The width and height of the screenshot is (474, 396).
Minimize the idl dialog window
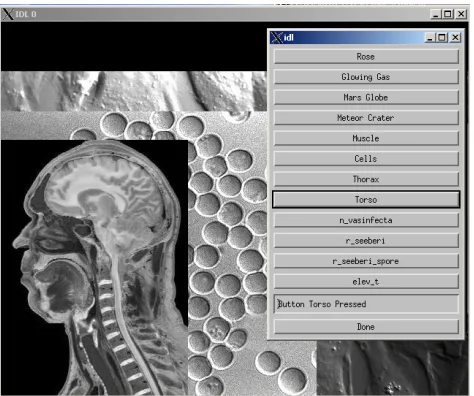pos(430,38)
